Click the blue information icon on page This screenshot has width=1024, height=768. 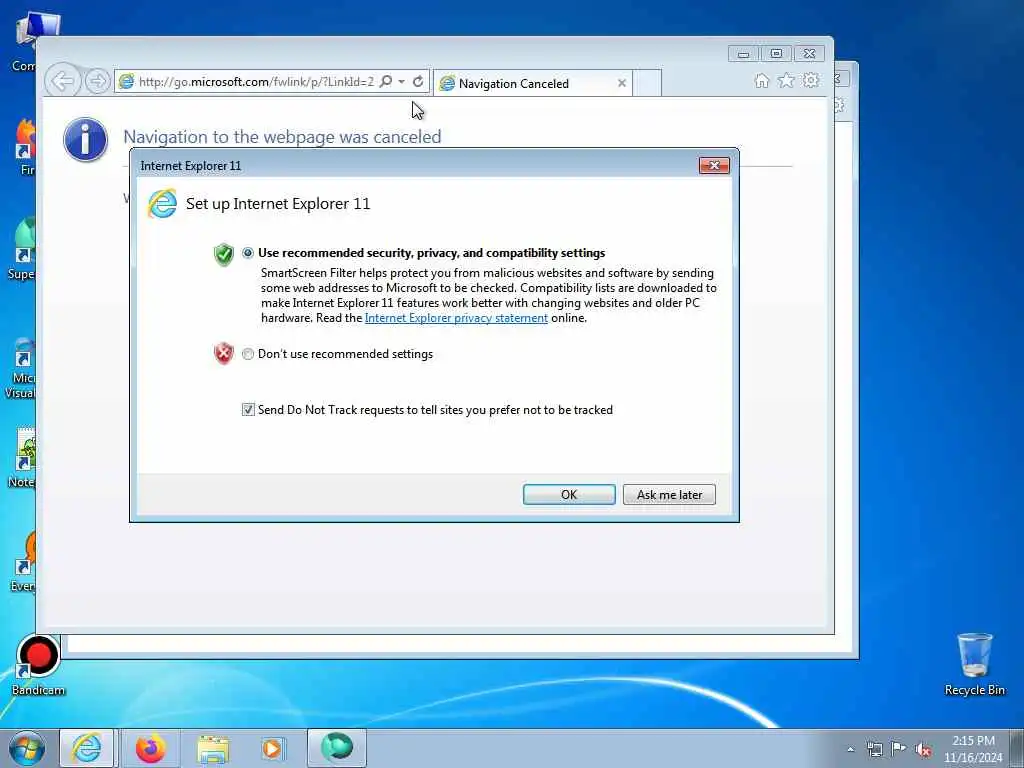[x=86, y=139]
